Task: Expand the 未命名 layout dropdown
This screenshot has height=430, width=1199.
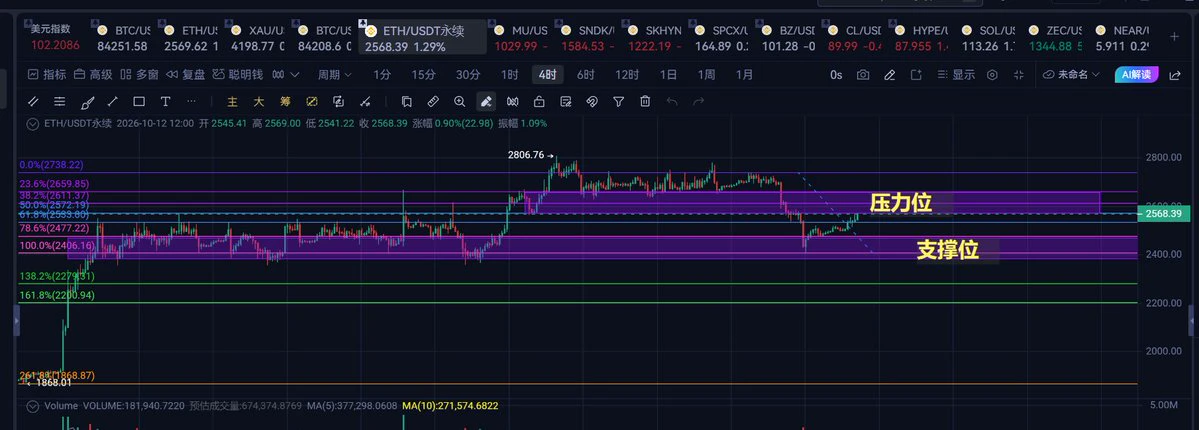Action: (1071, 75)
